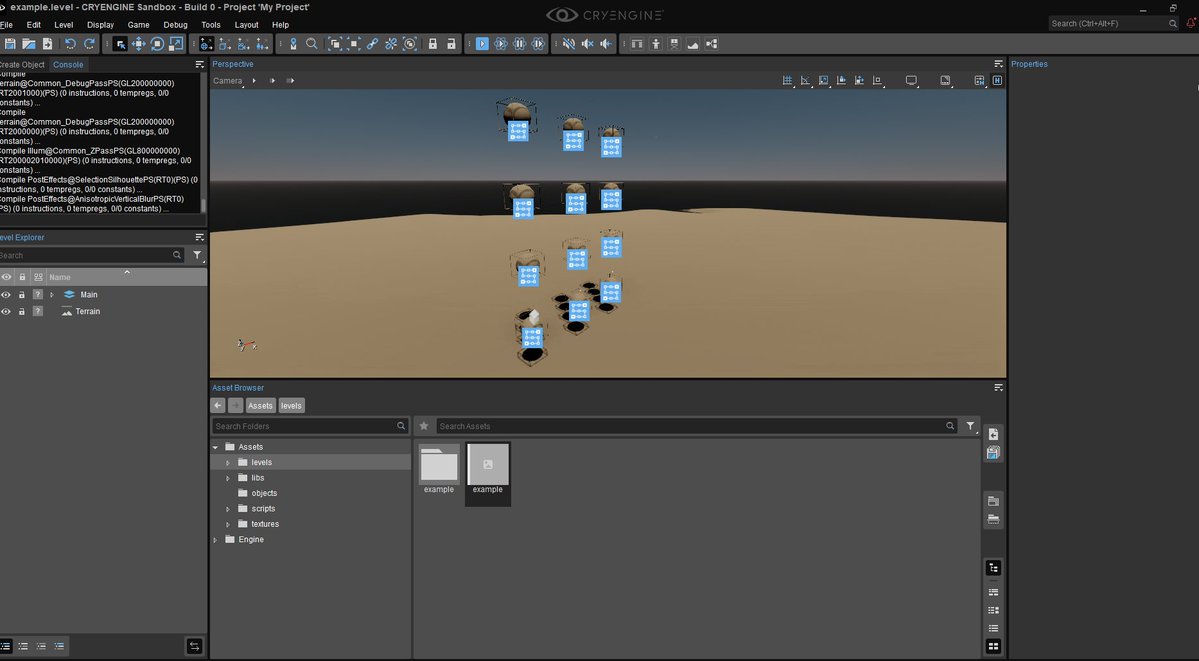Go back in the Asset Browser
The height and width of the screenshot is (661, 1199).
coord(218,405)
